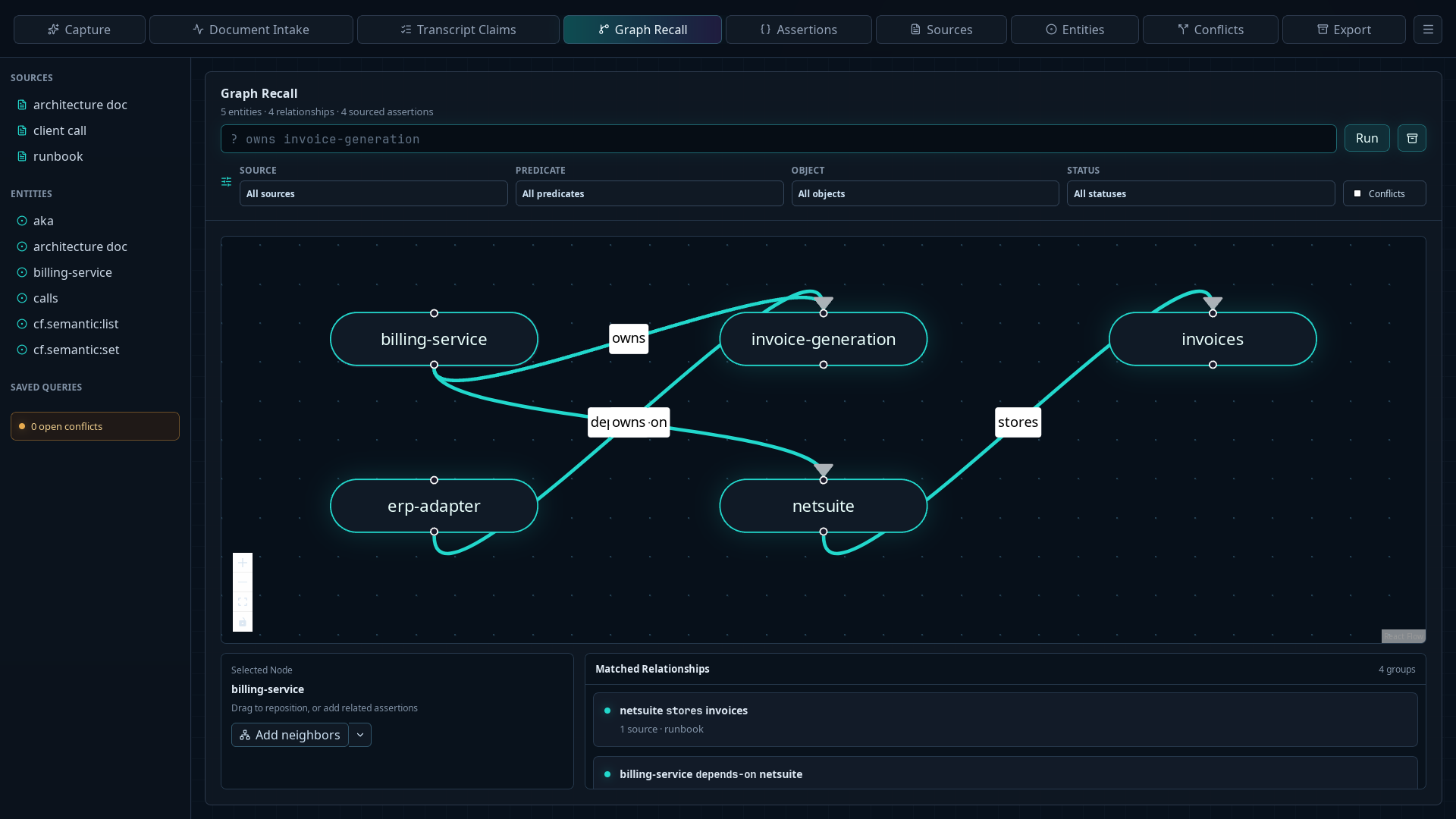The height and width of the screenshot is (819, 1456).
Task: Open the billing-service depends-on netsuite relationship
Action: pos(1005,773)
